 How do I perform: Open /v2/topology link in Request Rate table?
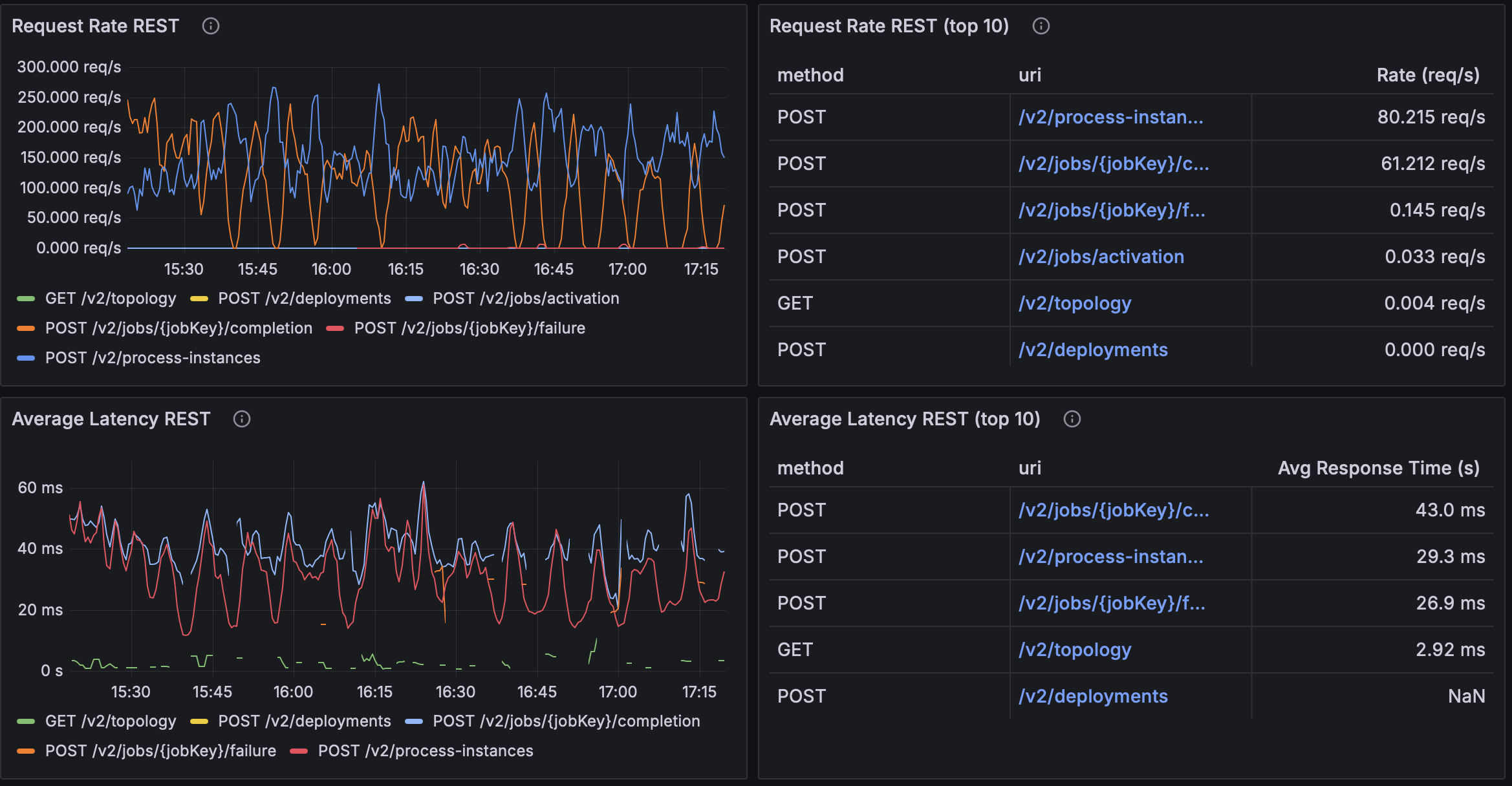pos(1074,303)
